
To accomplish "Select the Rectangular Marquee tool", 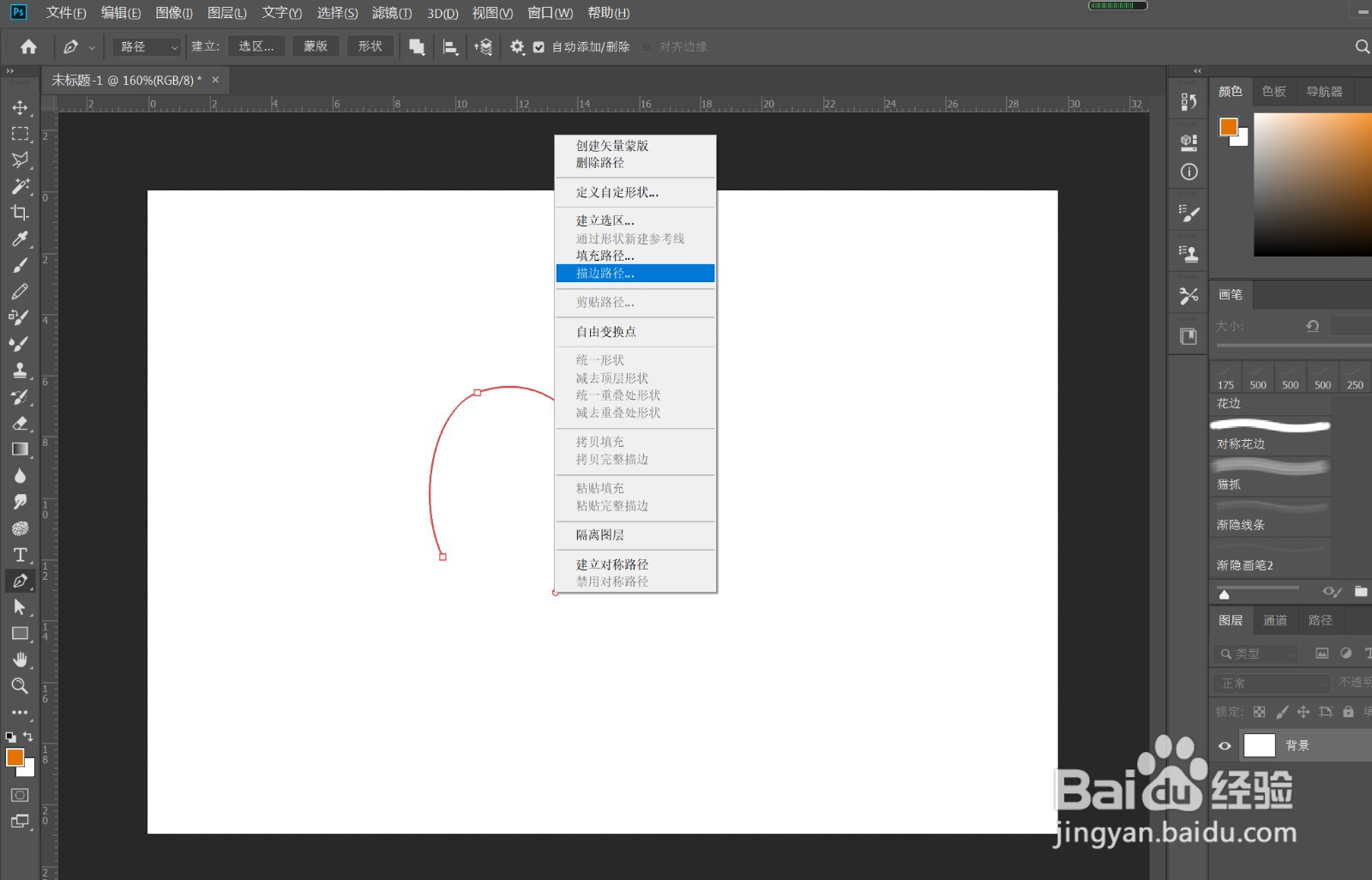I will [20, 135].
